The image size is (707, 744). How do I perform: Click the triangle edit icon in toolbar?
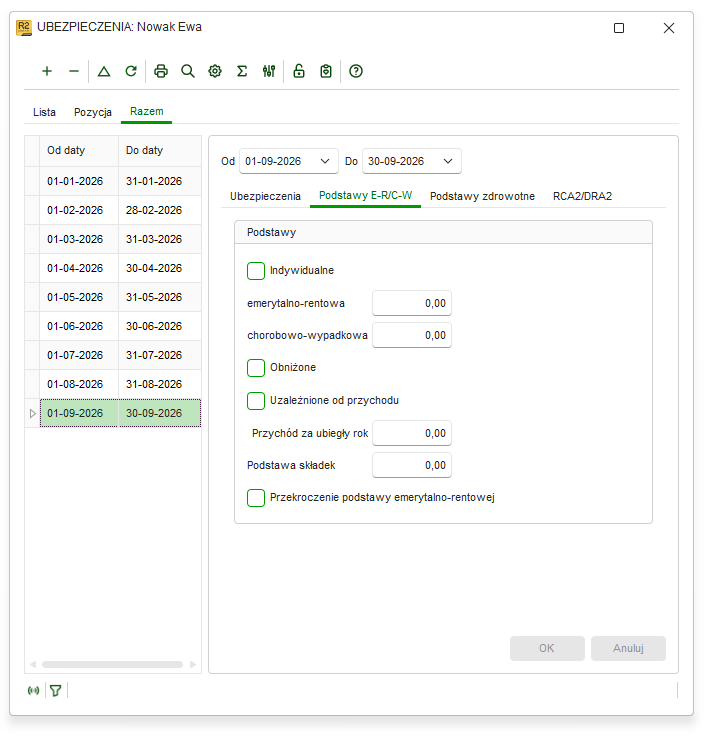[x=104, y=71]
